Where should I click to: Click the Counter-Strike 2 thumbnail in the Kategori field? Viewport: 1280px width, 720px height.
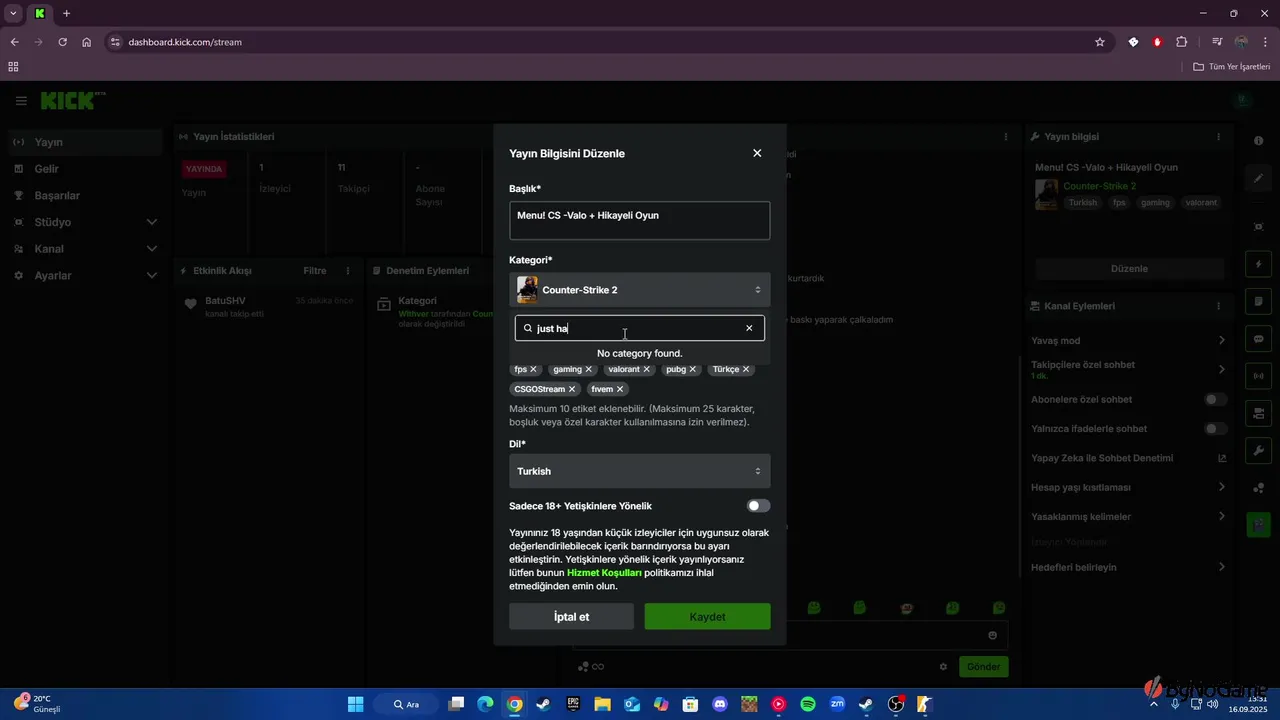pyautogui.click(x=527, y=290)
